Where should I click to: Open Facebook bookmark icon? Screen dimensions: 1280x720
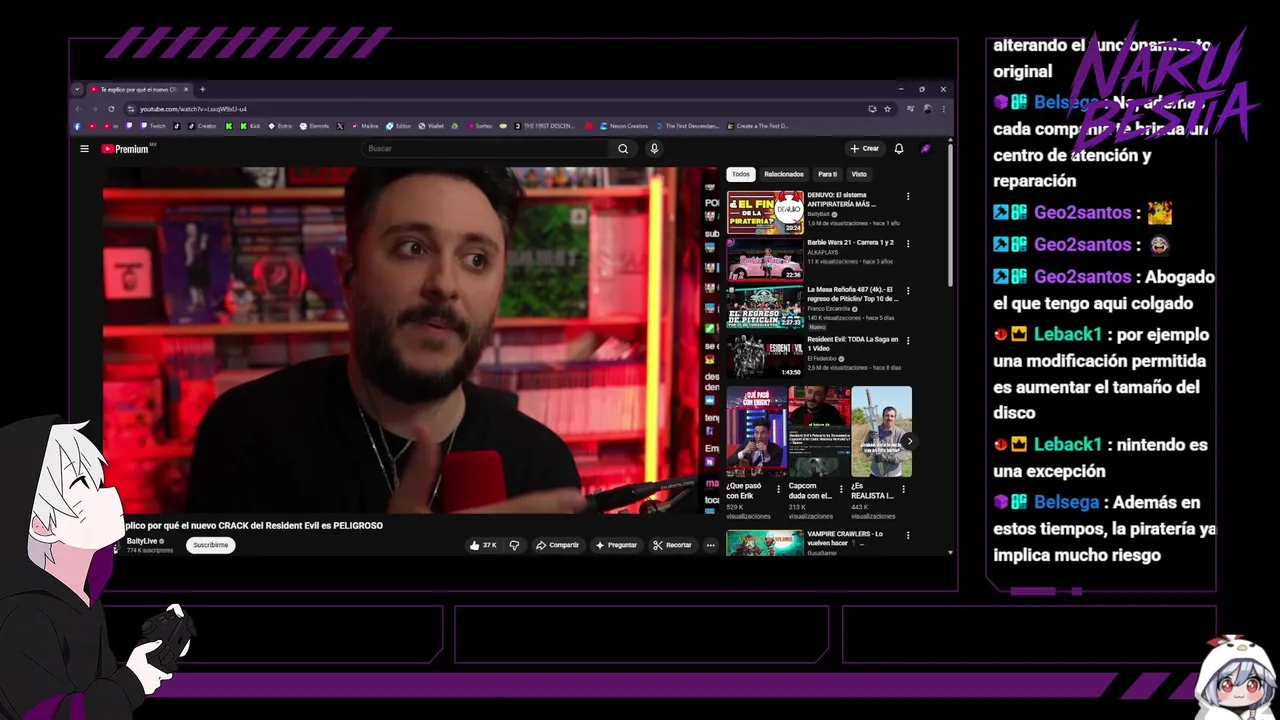coord(78,126)
